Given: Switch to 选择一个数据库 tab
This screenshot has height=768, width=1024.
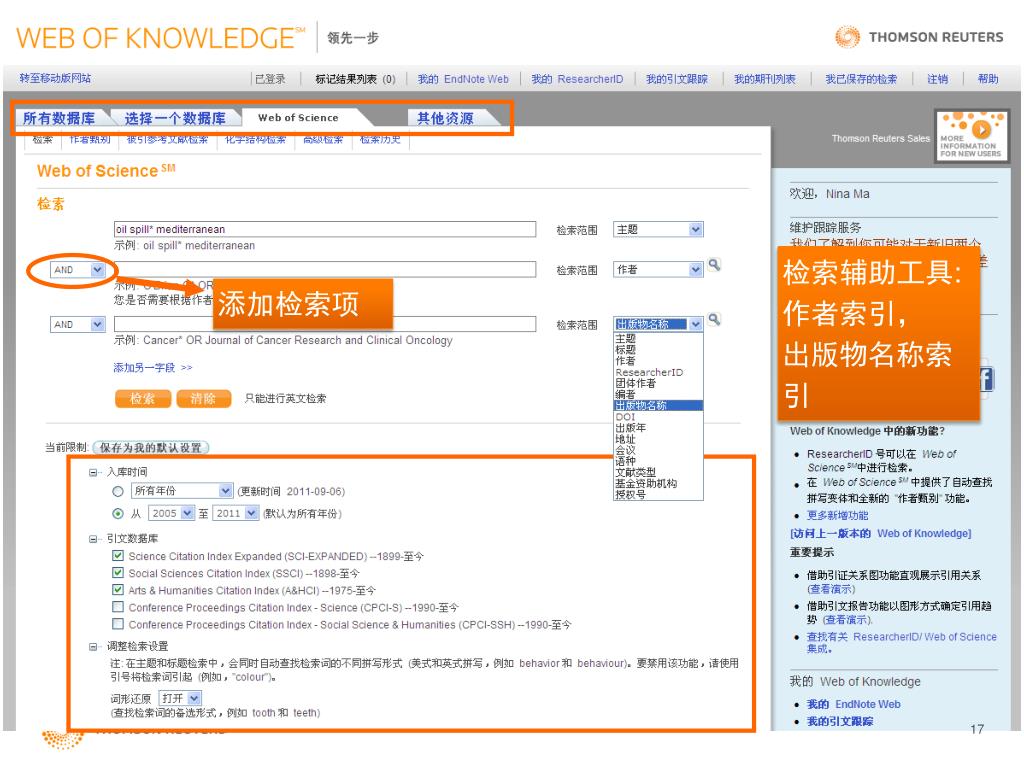Looking at the screenshot, I should [175, 118].
